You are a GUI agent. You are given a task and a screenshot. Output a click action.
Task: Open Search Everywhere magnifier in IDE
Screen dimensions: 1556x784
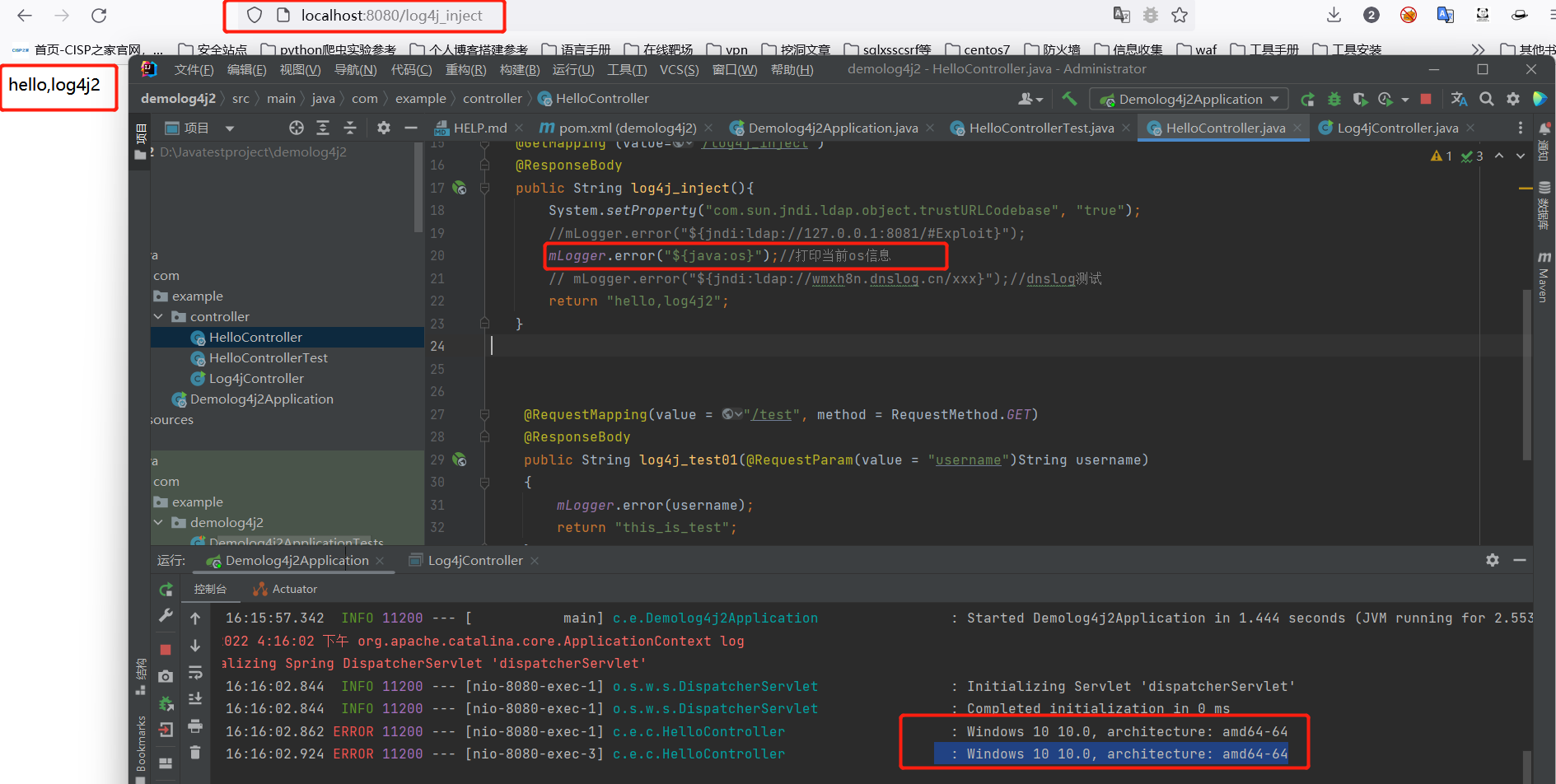[1487, 99]
